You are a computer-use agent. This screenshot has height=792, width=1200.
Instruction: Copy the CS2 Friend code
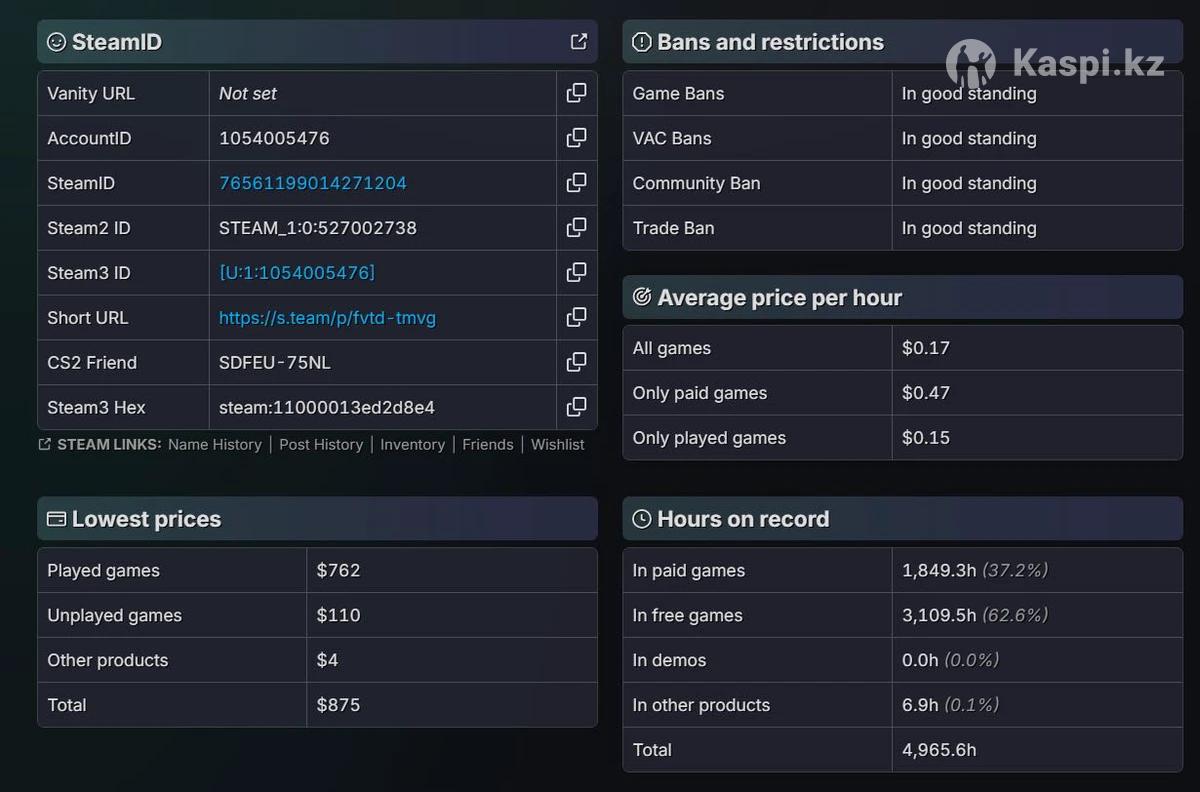[x=576, y=362]
